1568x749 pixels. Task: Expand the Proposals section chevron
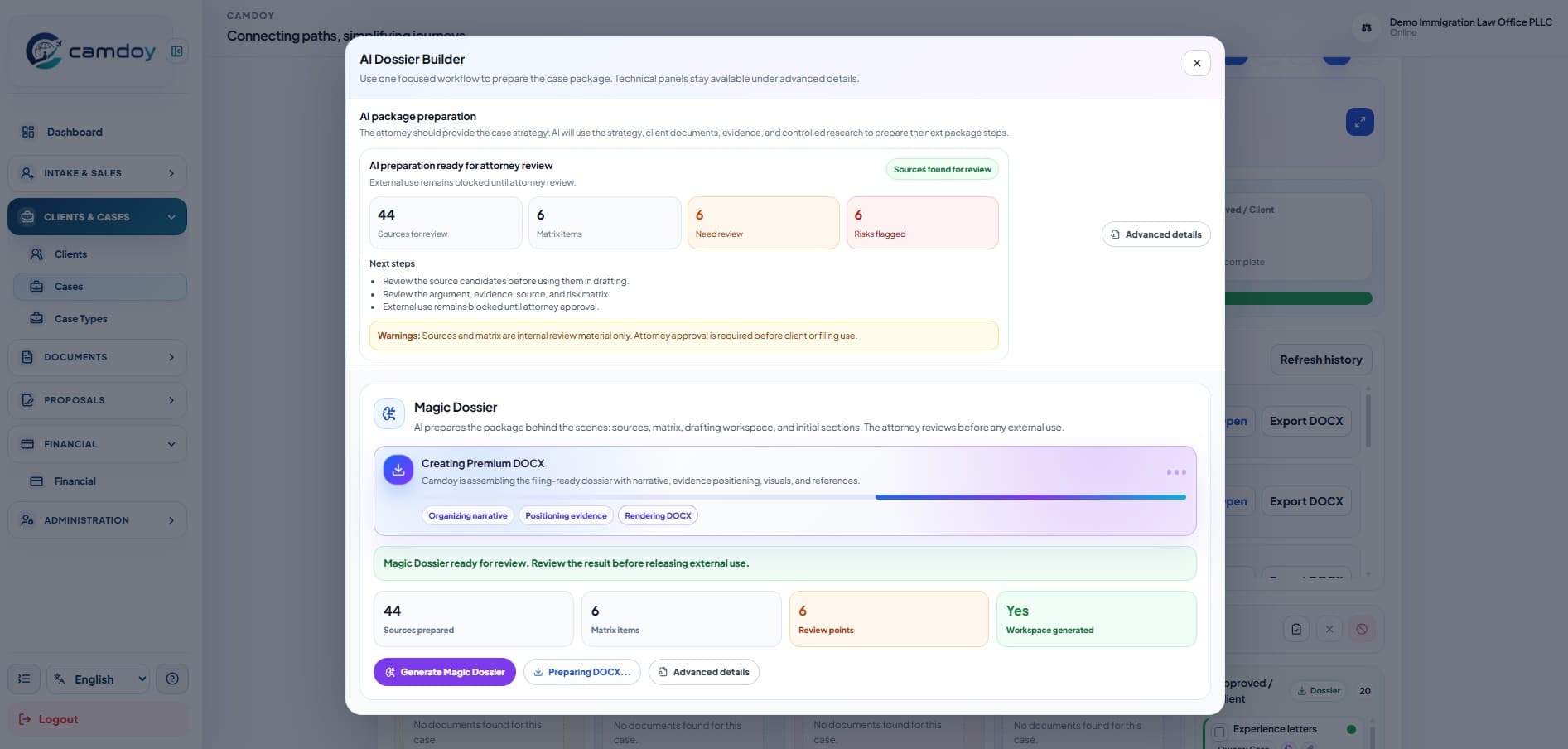(171, 400)
